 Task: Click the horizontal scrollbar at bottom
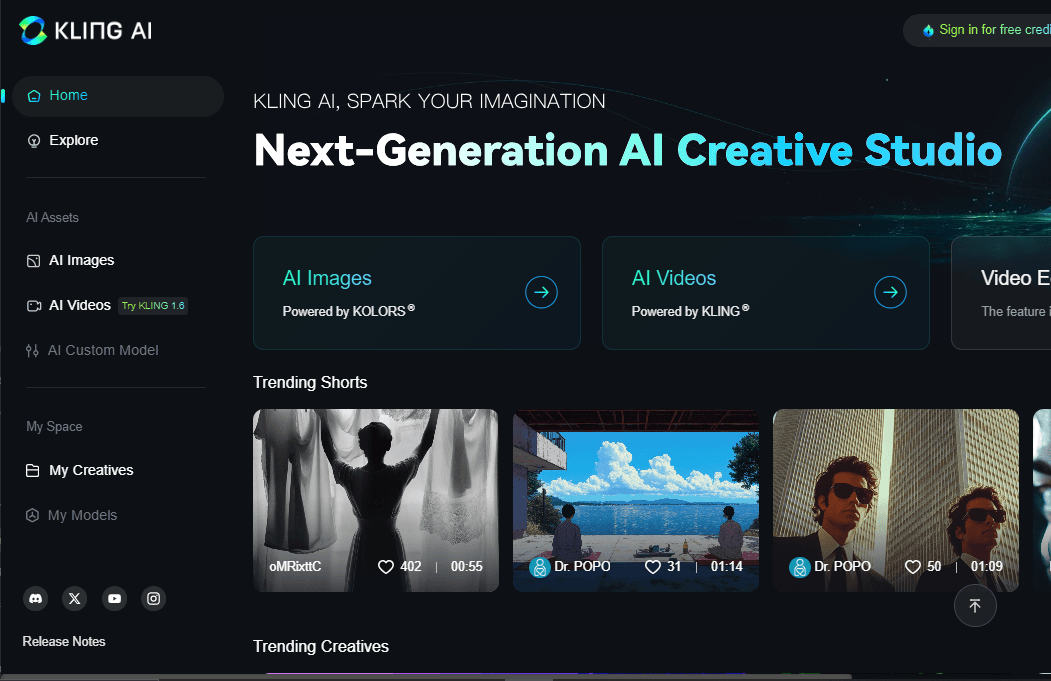tap(426, 677)
